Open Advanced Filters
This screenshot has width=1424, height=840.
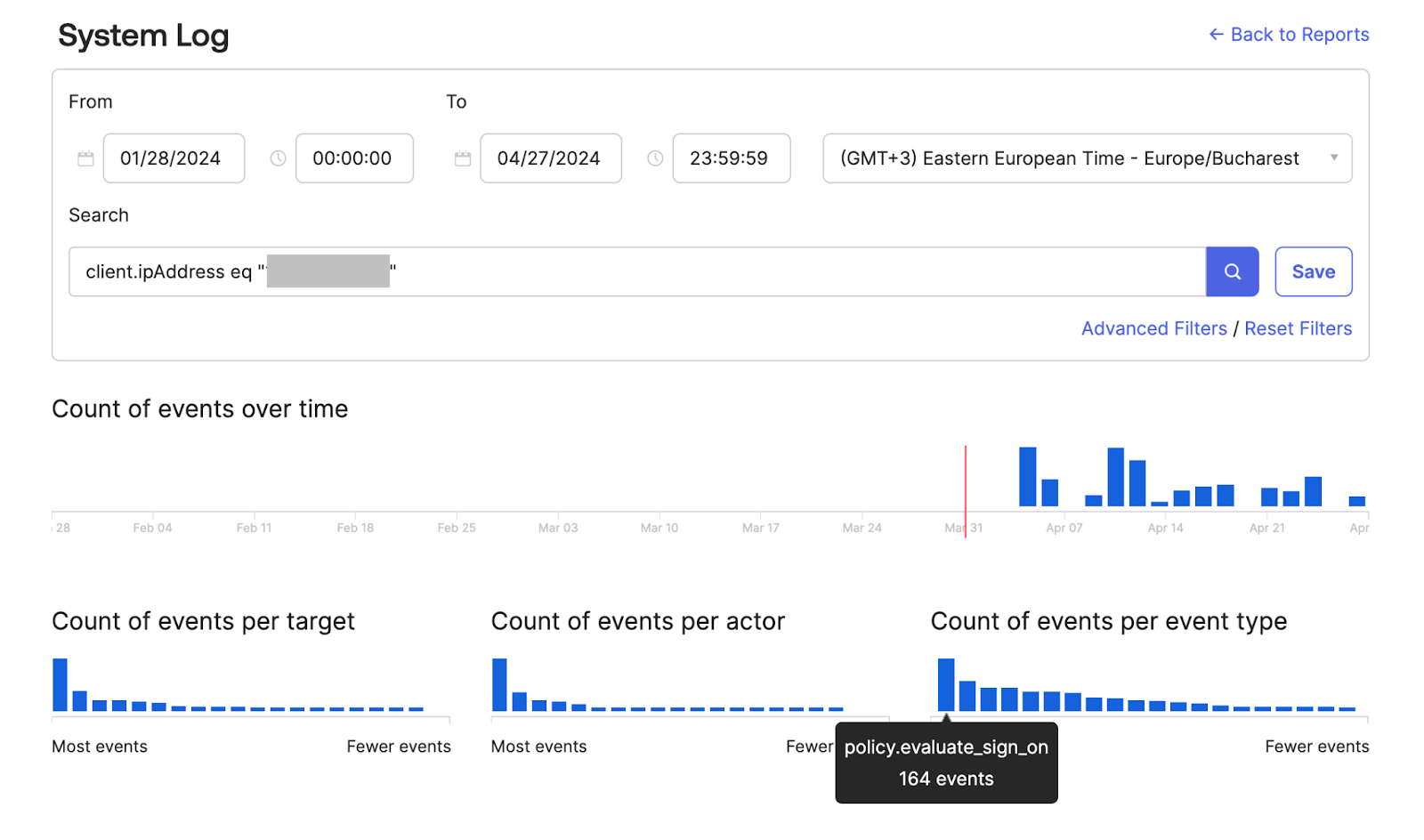(1153, 328)
